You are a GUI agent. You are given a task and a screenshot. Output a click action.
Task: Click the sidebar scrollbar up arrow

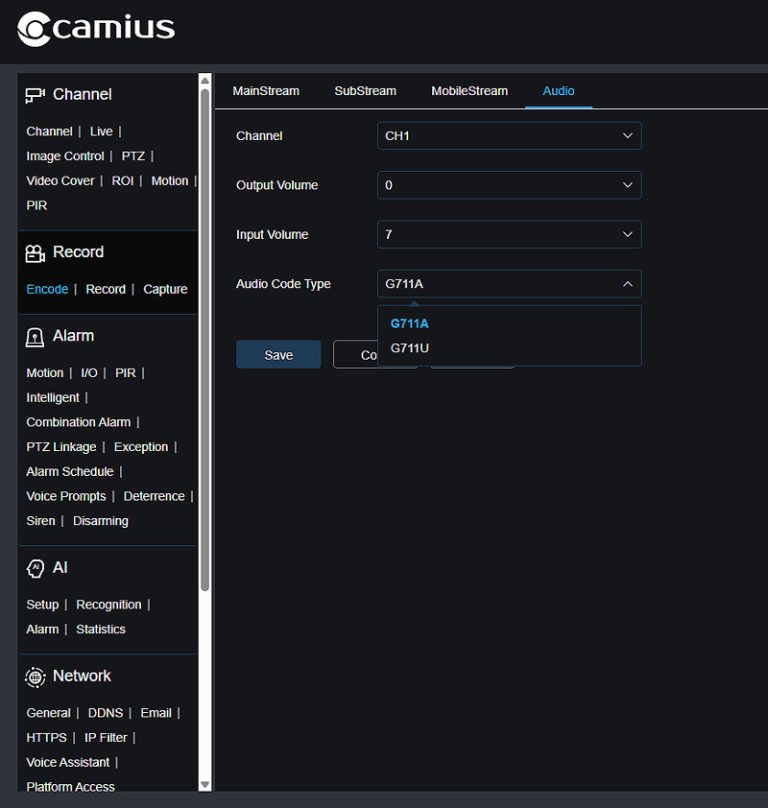(205, 80)
